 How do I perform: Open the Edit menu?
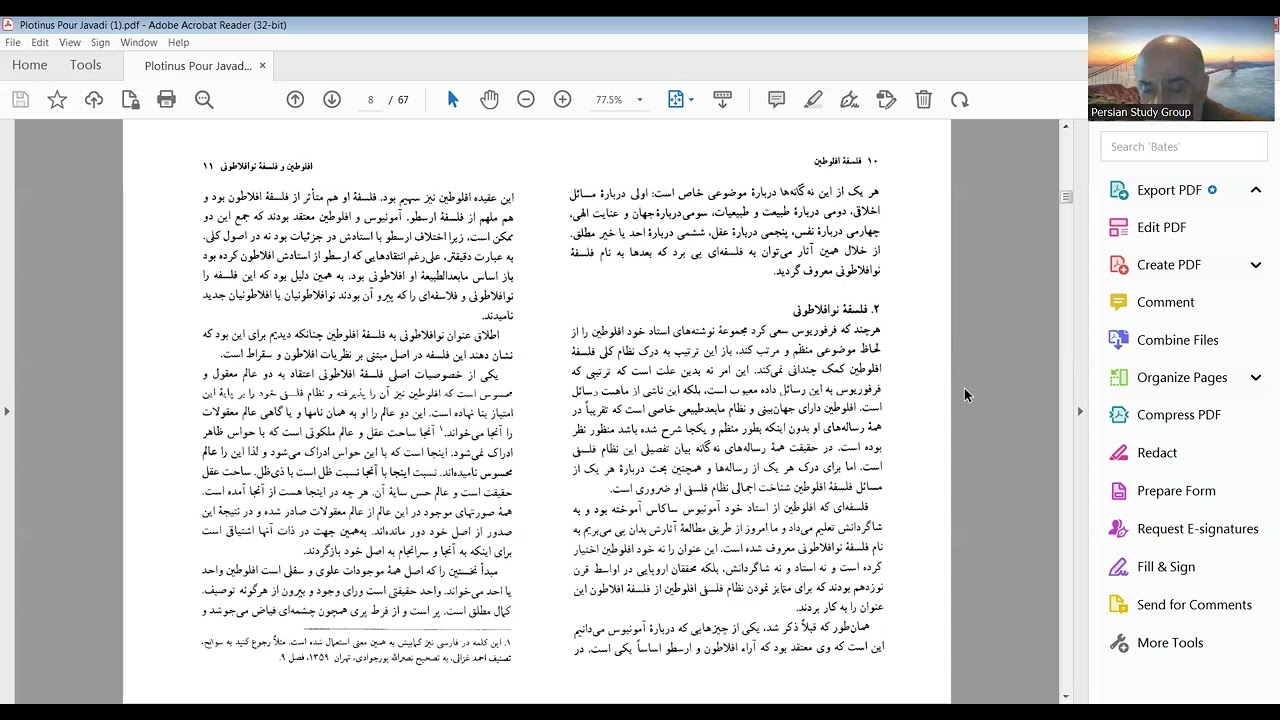pos(40,43)
